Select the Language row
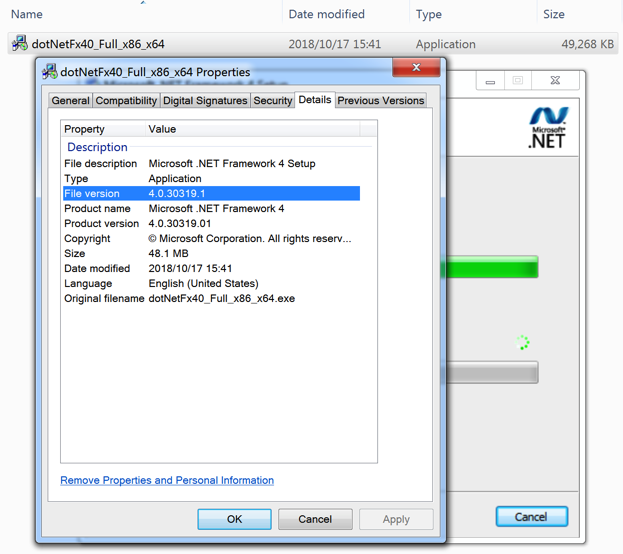The width and height of the screenshot is (623, 554). pyautogui.click(x=211, y=283)
